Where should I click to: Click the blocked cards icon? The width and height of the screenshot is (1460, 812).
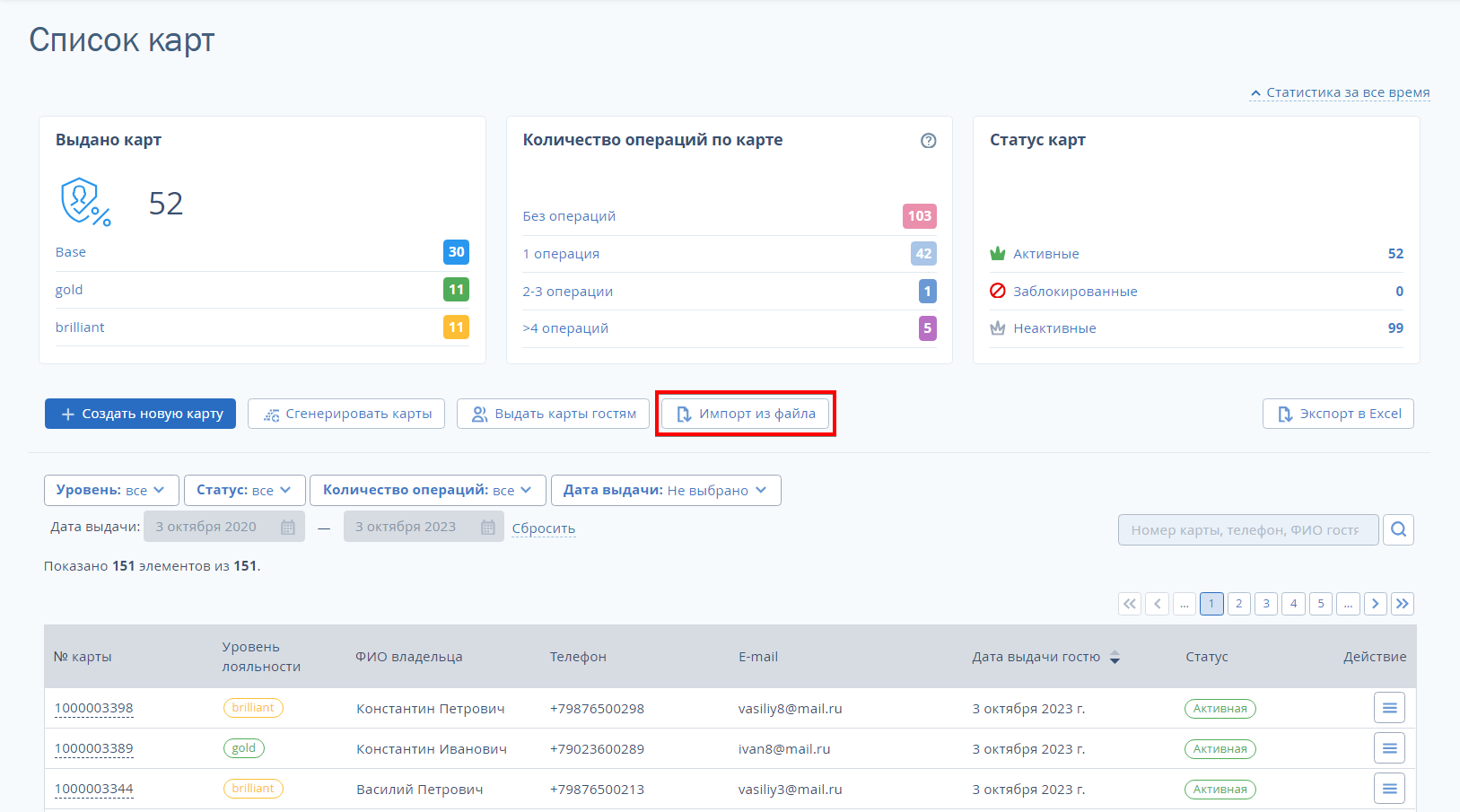pyautogui.click(x=997, y=291)
